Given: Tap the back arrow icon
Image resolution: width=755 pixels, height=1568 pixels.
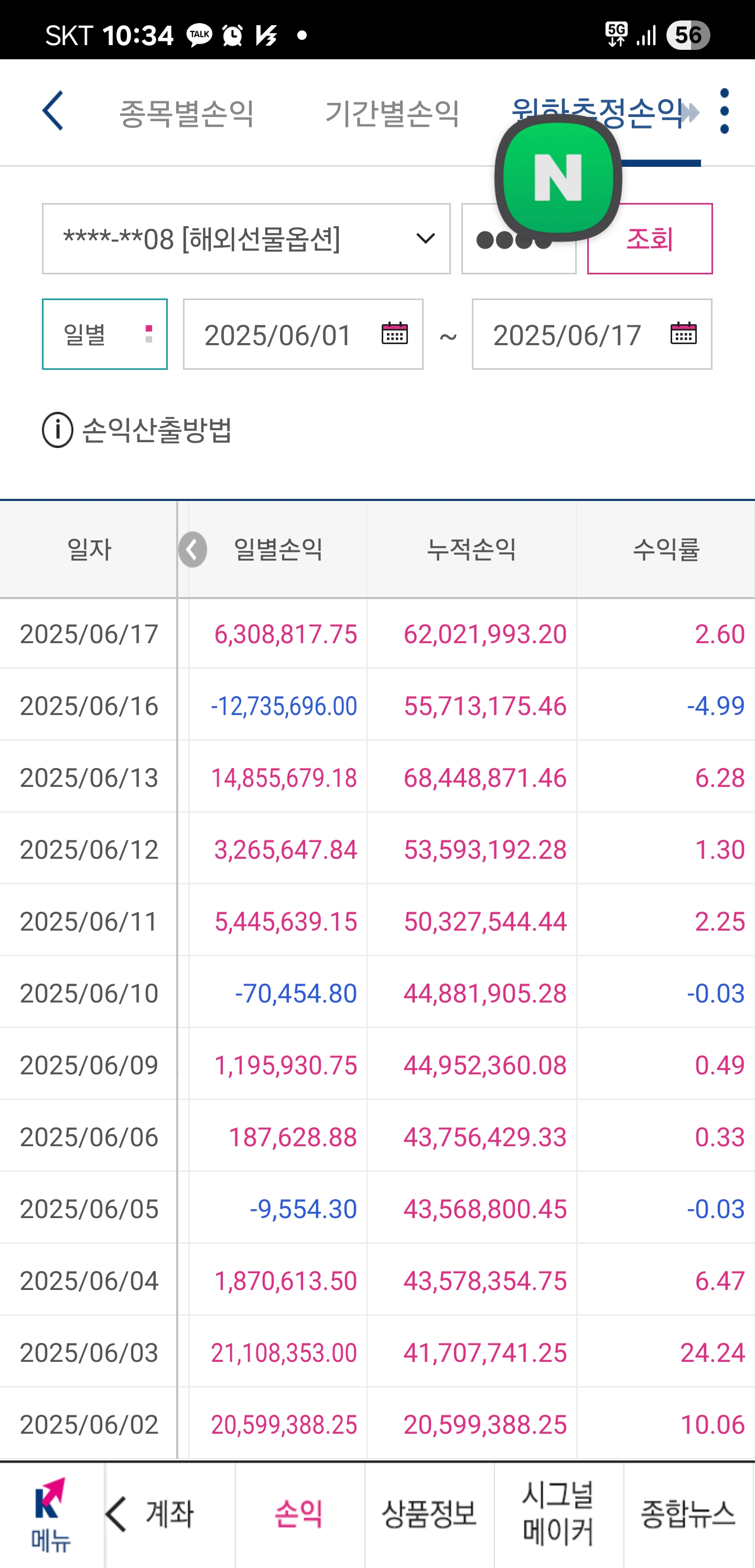Looking at the screenshot, I should click(x=52, y=111).
